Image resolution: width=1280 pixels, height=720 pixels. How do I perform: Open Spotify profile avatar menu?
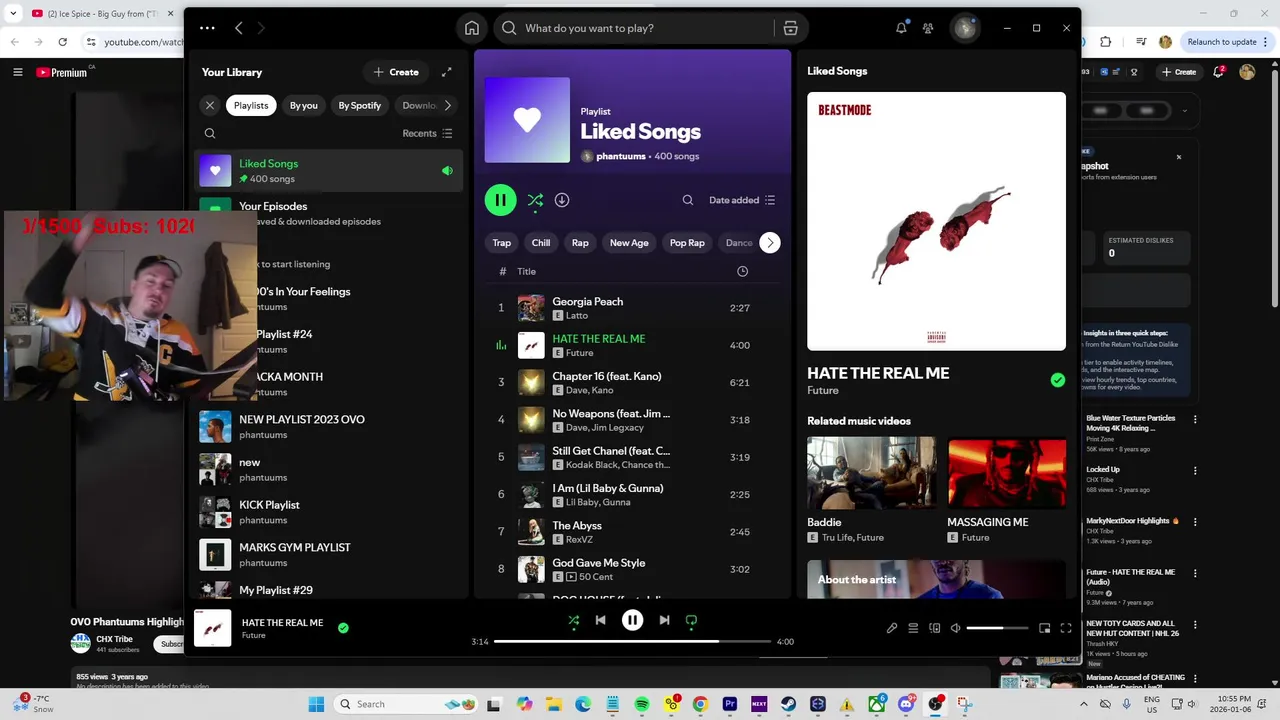coord(965,28)
